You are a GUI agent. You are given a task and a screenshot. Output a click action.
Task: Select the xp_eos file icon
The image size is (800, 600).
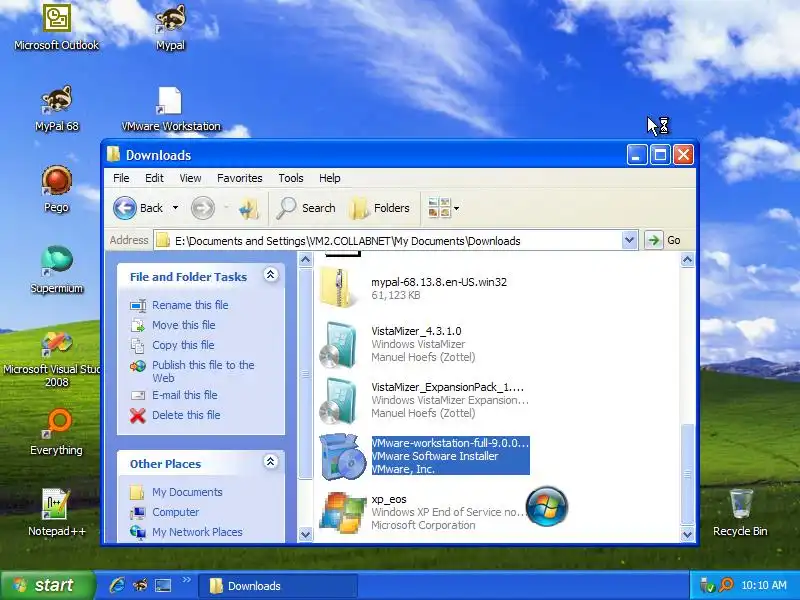click(343, 512)
